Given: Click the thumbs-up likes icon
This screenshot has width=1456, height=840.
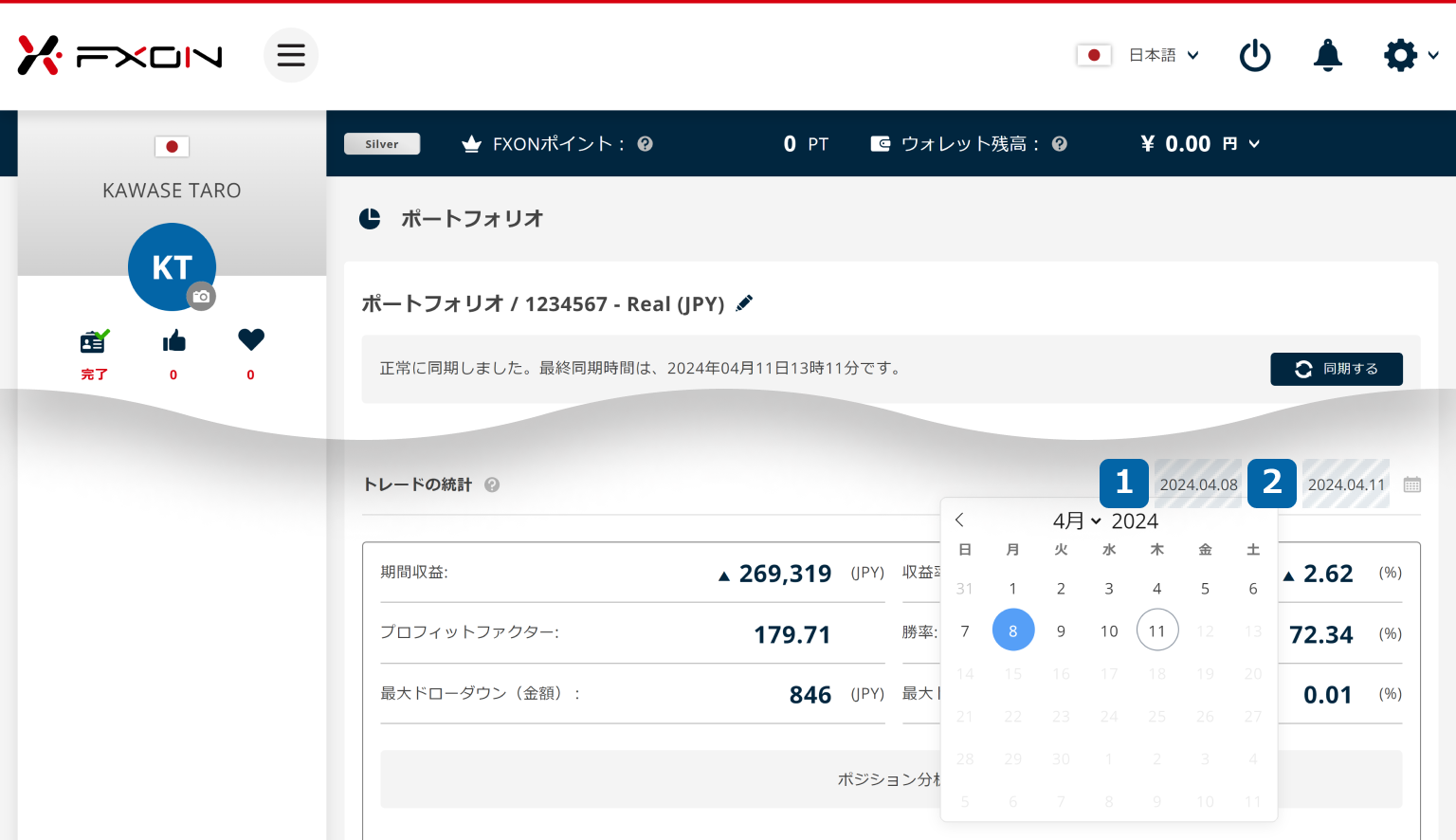Looking at the screenshot, I should (173, 341).
